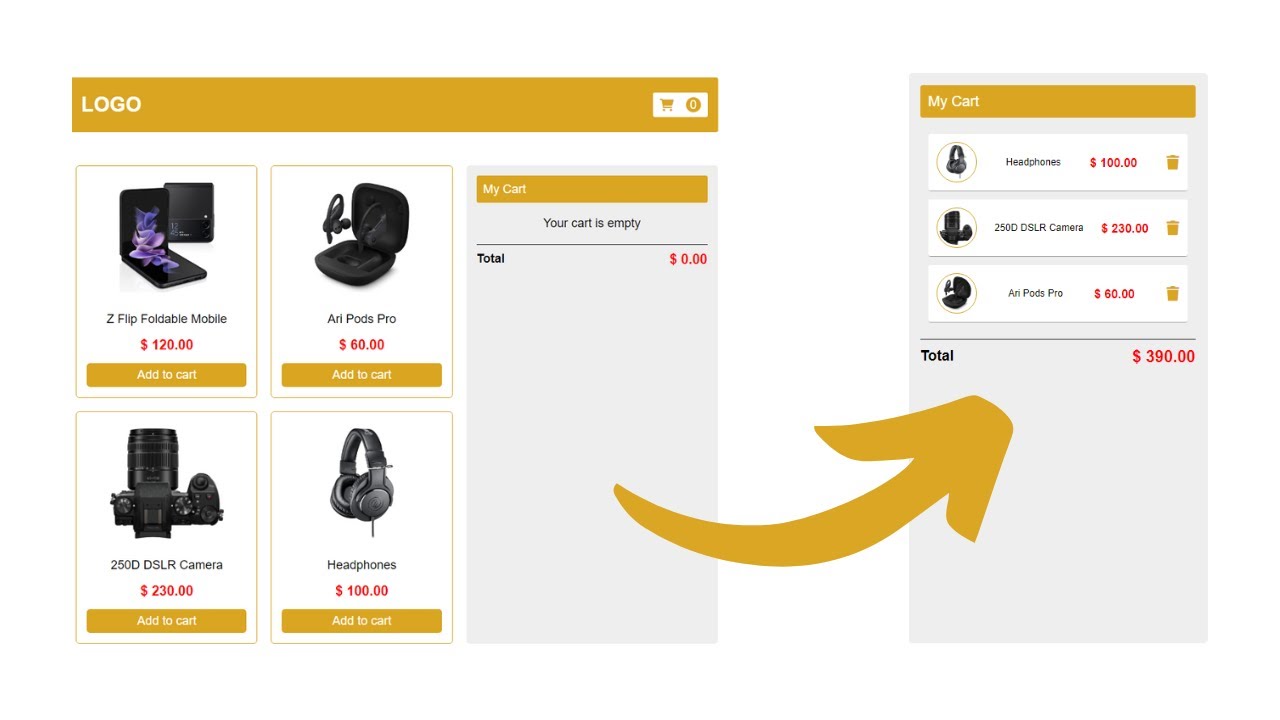Add Z Flip Foldable Mobile to cart

coord(166,375)
